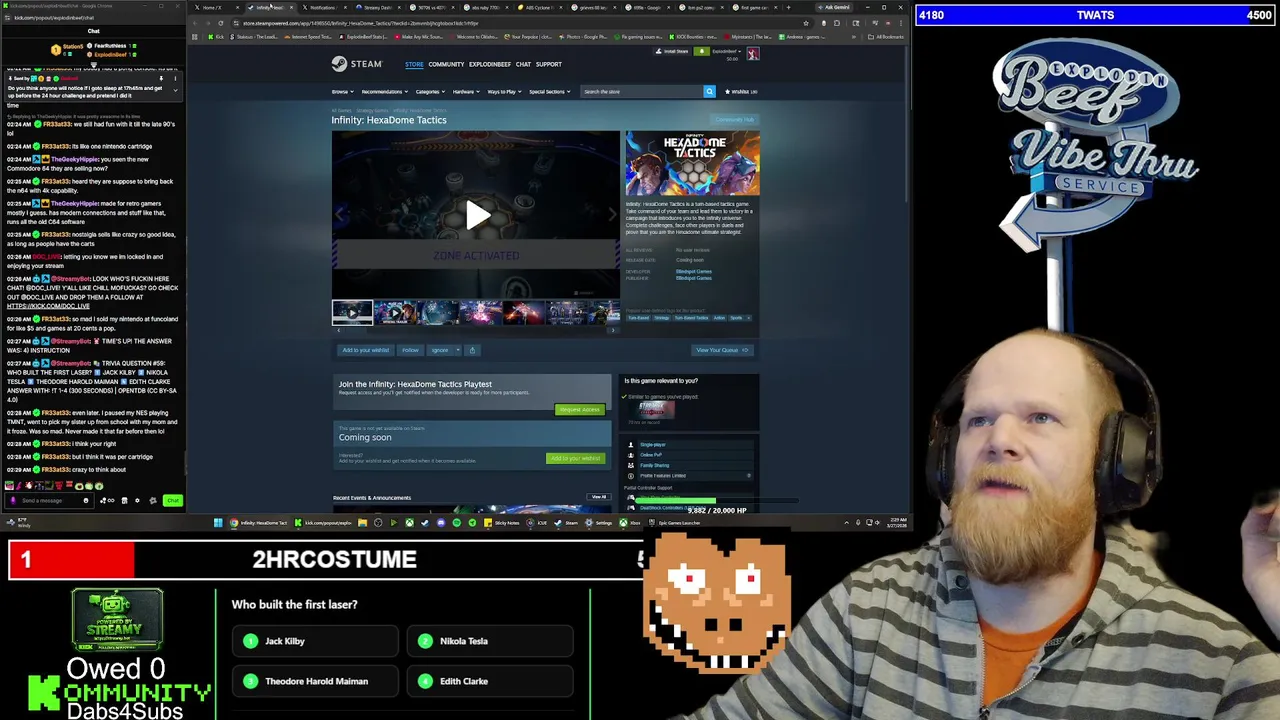1280x720 pixels.
Task: Click the Follow button
Action: [410, 350]
